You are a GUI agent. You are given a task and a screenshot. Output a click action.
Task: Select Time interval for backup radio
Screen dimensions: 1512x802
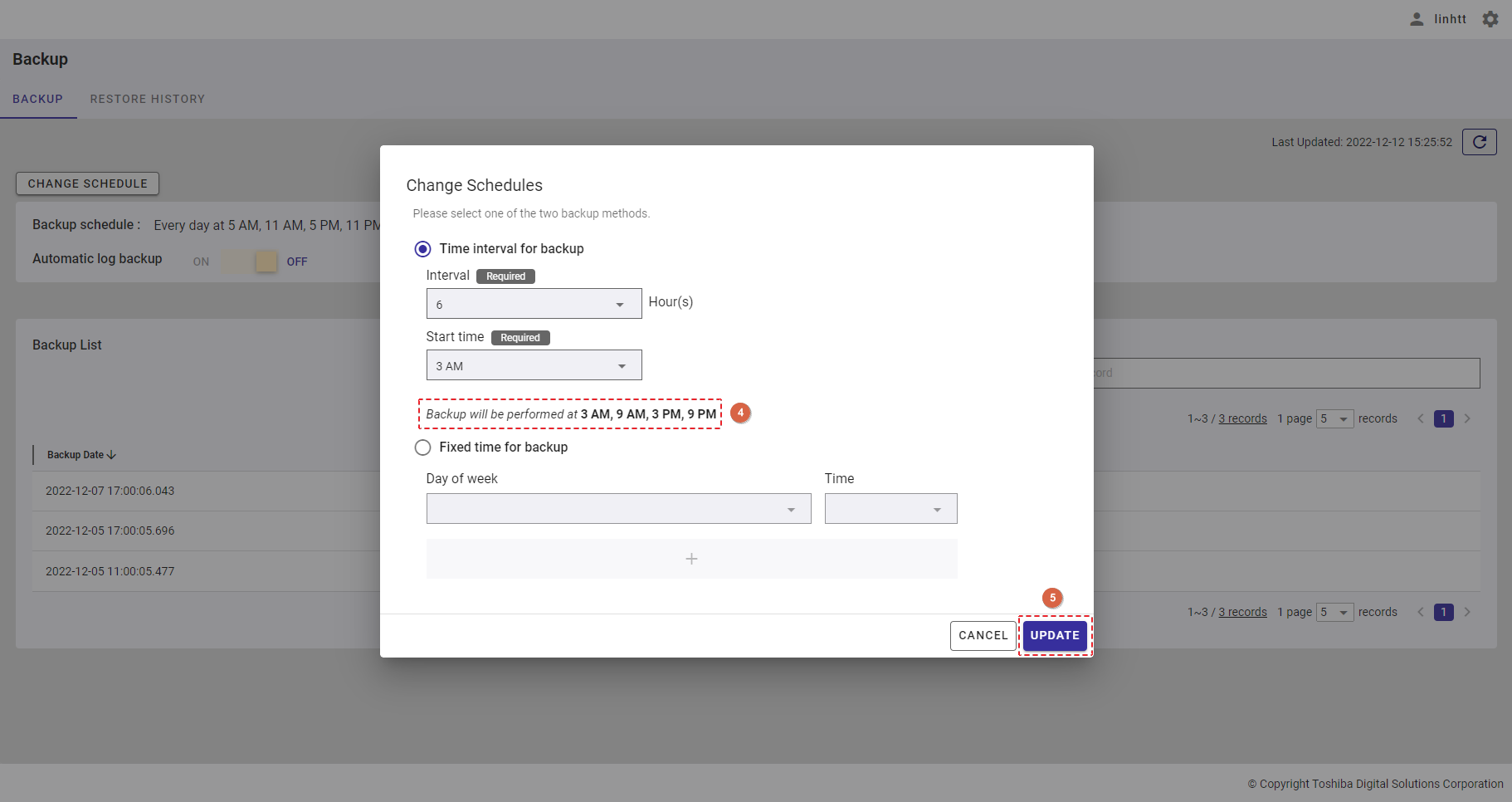422,249
